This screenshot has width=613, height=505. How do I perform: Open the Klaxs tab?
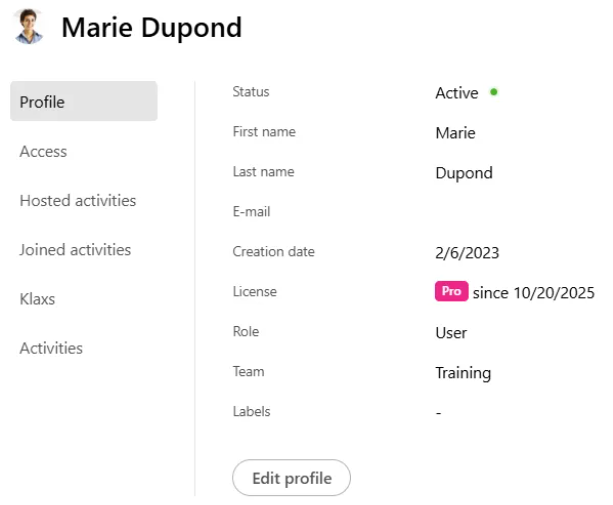click(37, 299)
